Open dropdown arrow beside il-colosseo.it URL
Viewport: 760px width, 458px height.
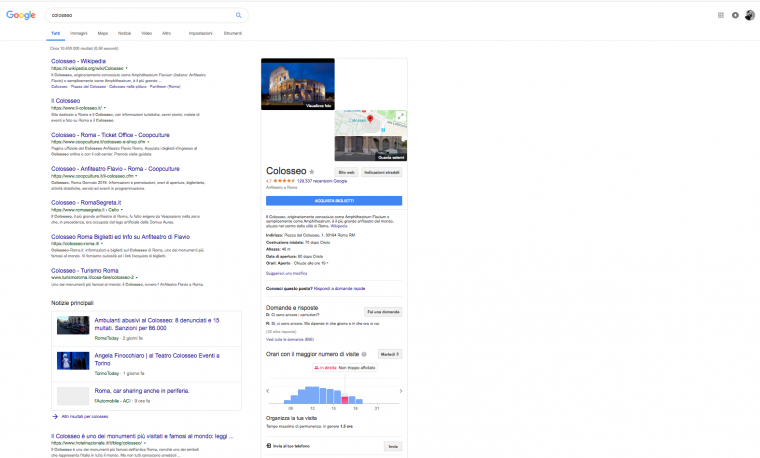coord(105,108)
